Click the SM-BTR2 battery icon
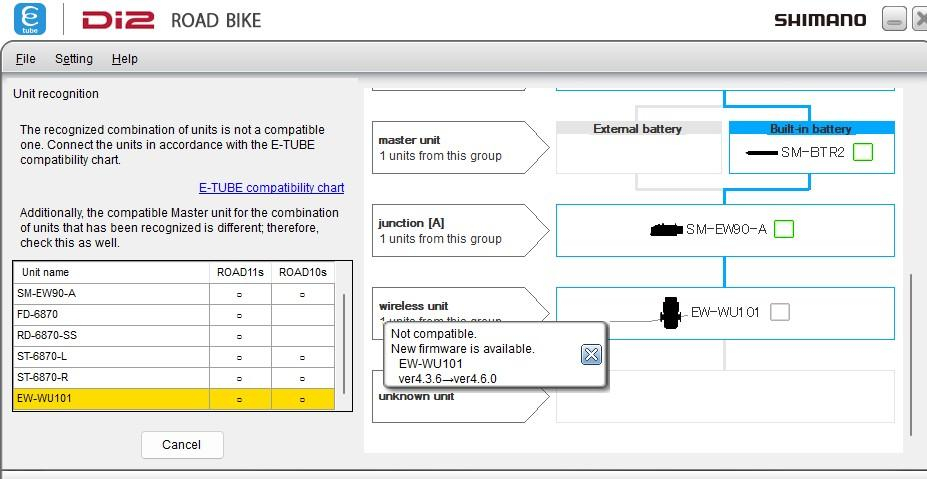This screenshot has width=927, height=479. 762,153
